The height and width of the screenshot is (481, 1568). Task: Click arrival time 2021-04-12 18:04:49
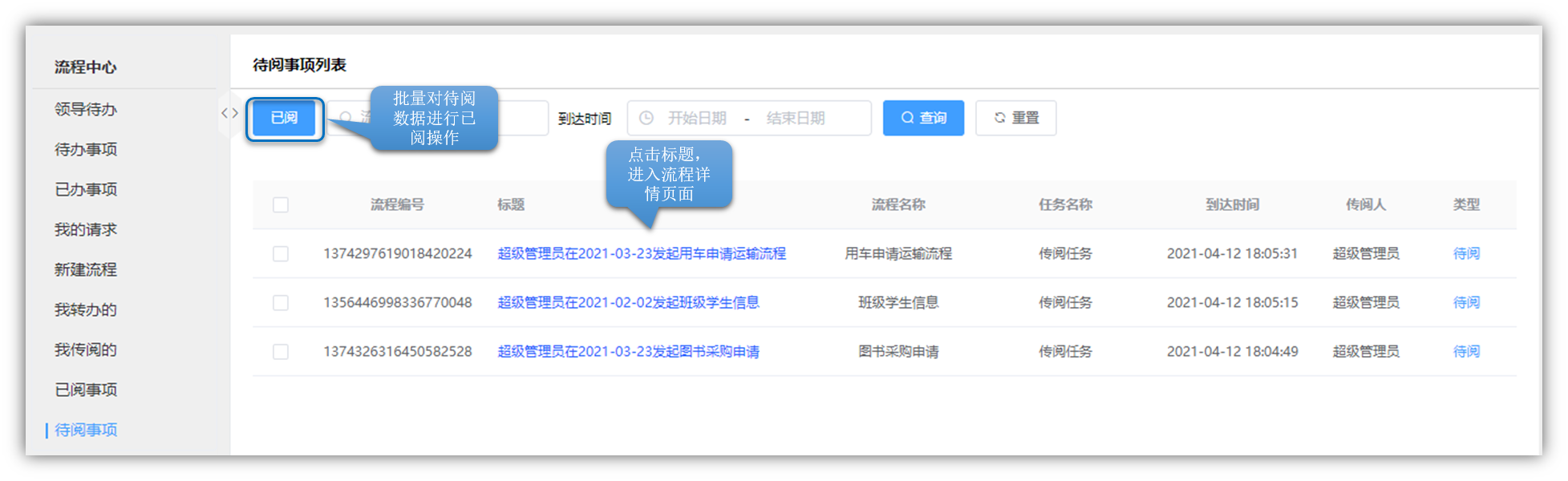tap(1232, 351)
